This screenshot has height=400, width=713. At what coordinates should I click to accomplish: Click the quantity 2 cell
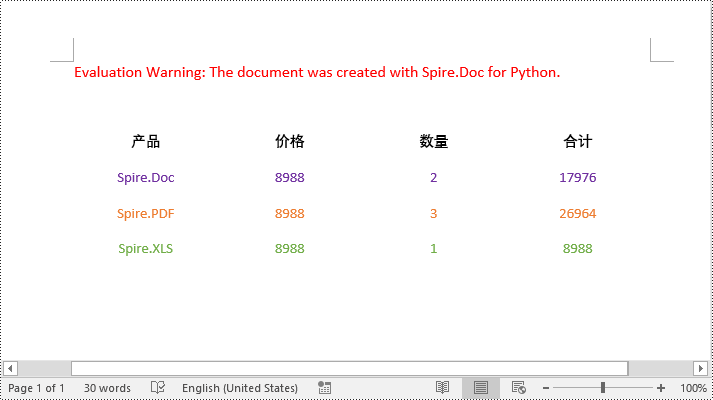[x=434, y=178]
